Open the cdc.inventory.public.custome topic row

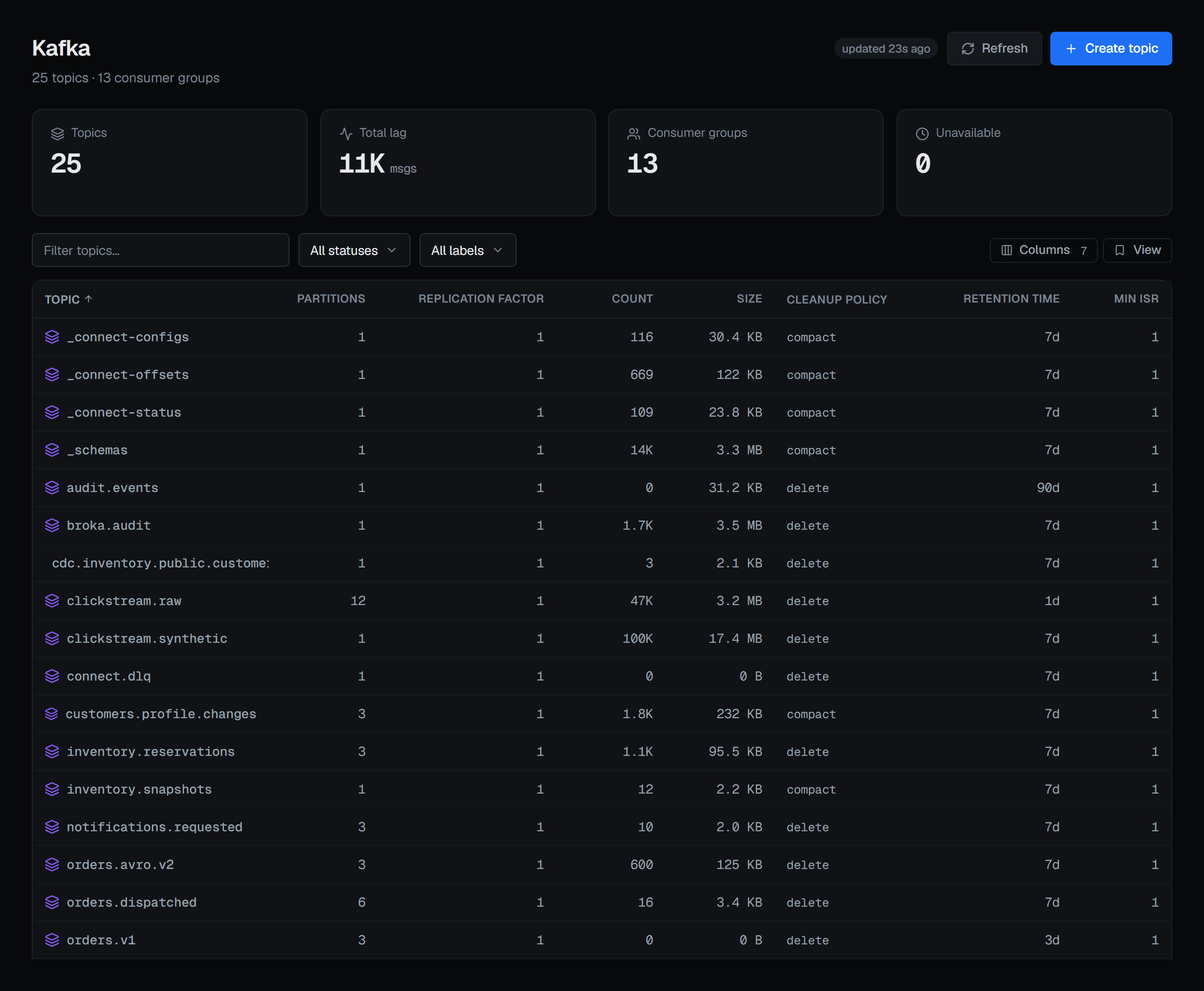coord(602,563)
